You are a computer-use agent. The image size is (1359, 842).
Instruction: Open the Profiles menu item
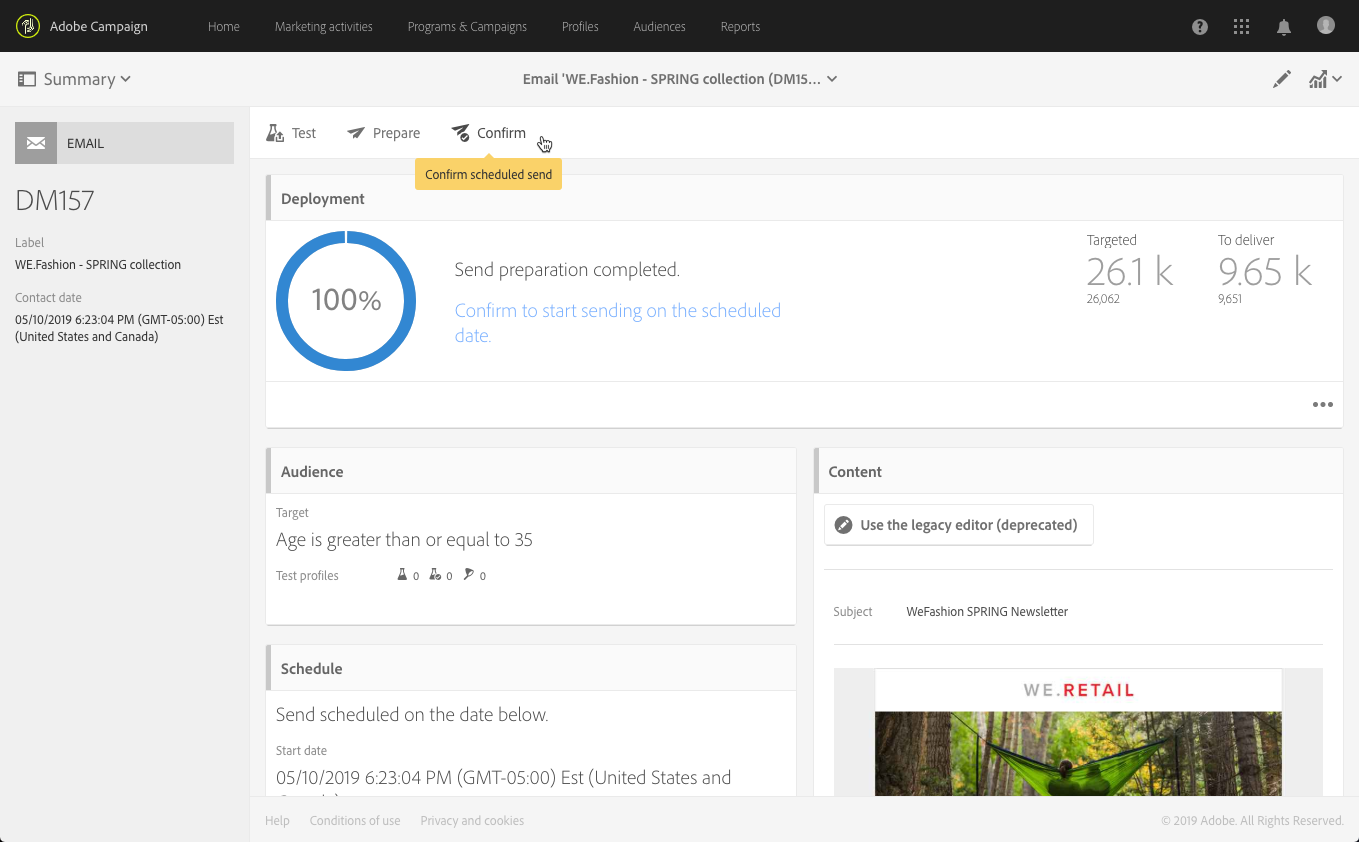(x=580, y=26)
